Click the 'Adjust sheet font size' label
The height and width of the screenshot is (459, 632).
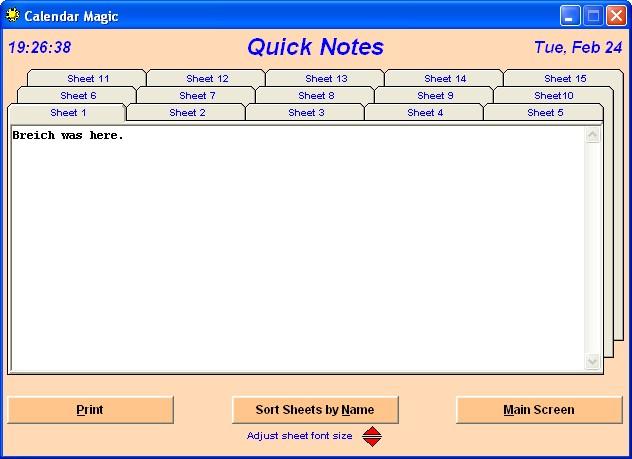(x=299, y=436)
